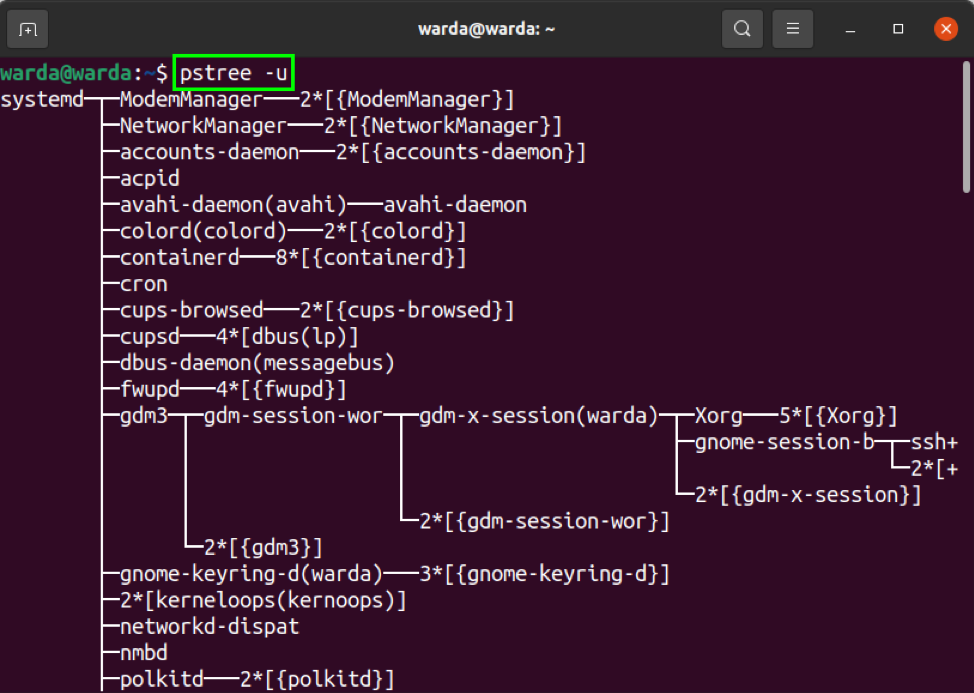
Task: Click the gdm3 process name
Action: pyautogui.click(x=143, y=415)
